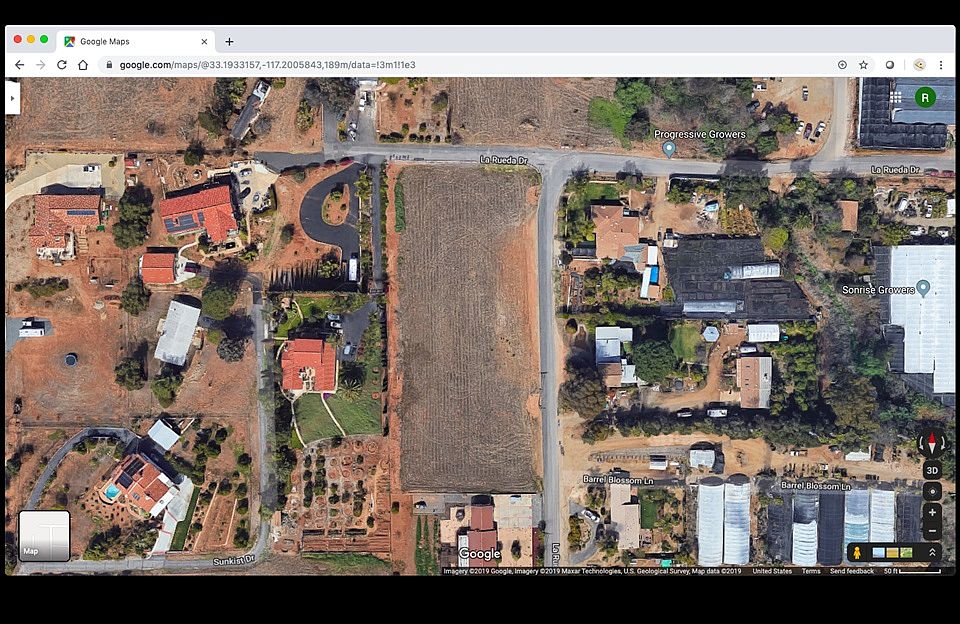Toggle 3D tilt view
960x624 pixels.
932,470
